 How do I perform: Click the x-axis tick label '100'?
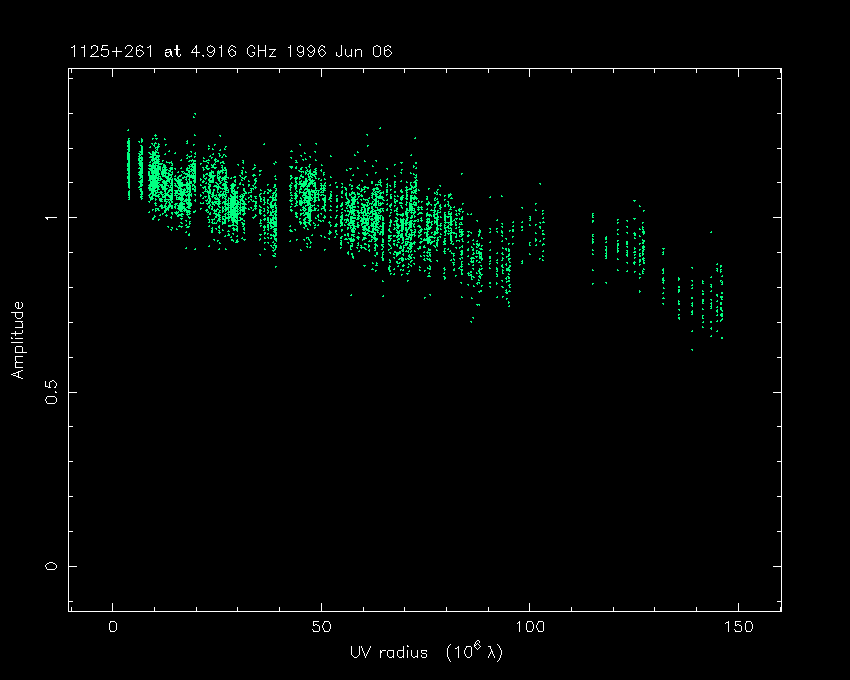coord(529,627)
